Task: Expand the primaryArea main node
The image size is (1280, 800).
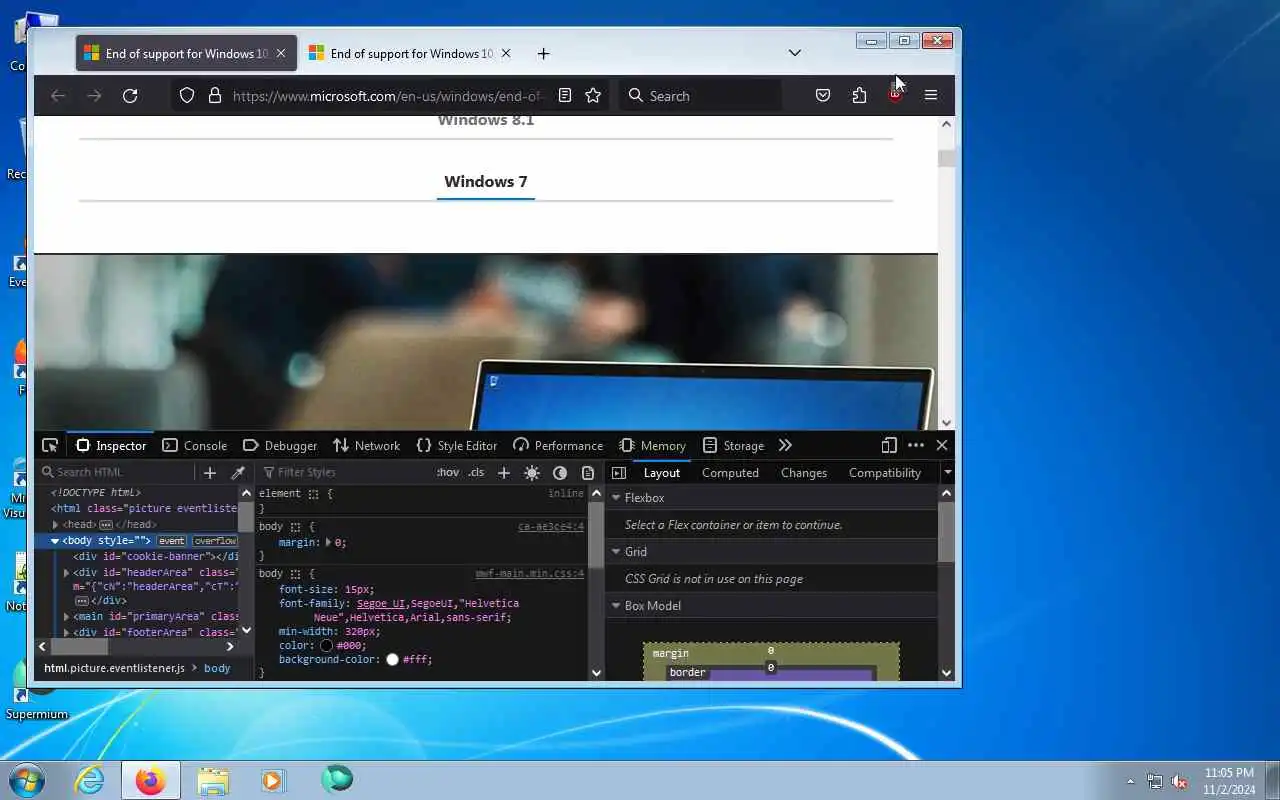Action: coord(66,616)
